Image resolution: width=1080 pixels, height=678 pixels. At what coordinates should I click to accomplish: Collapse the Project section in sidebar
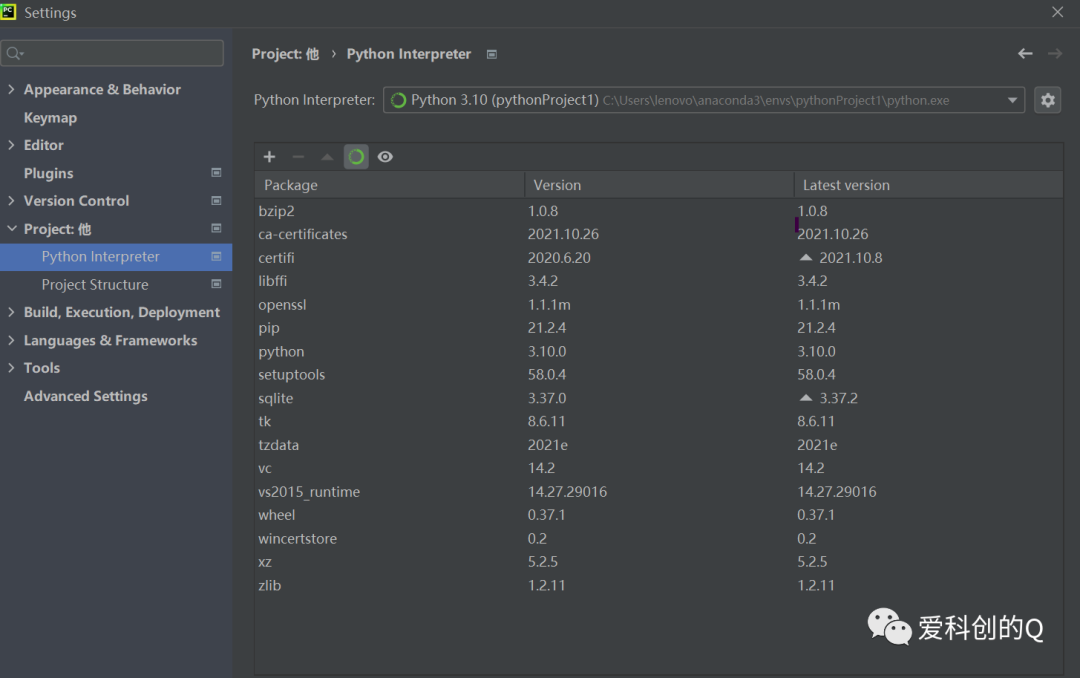[11, 229]
